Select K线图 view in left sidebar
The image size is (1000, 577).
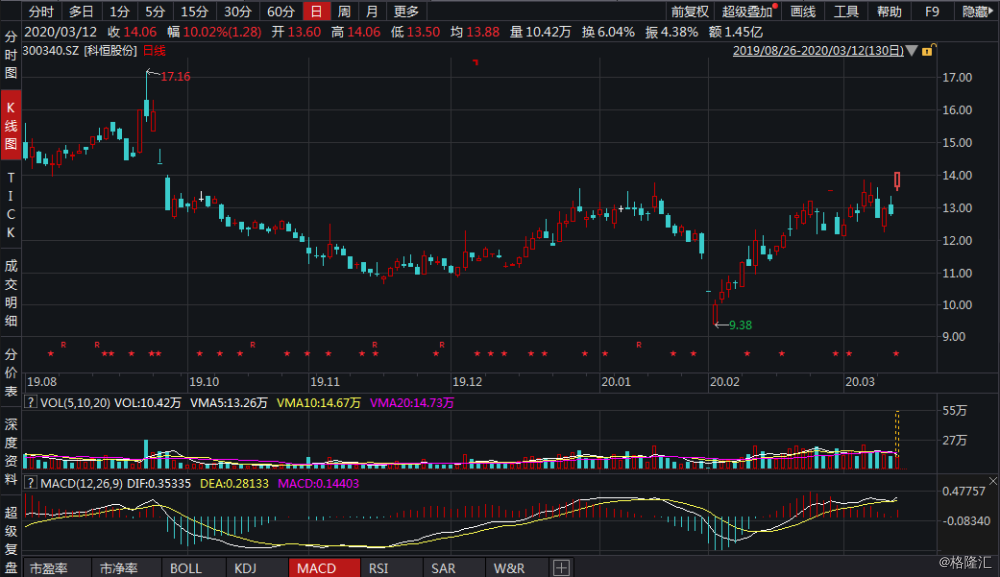pyautogui.click(x=11, y=126)
